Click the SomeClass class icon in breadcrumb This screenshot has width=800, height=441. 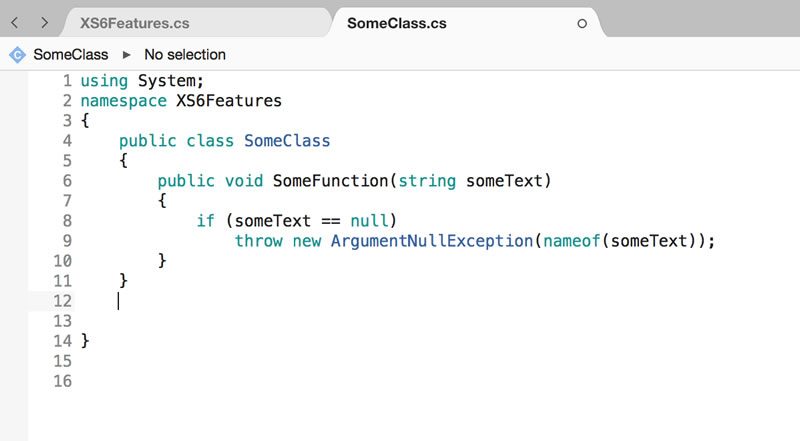(x=17, y=55)
